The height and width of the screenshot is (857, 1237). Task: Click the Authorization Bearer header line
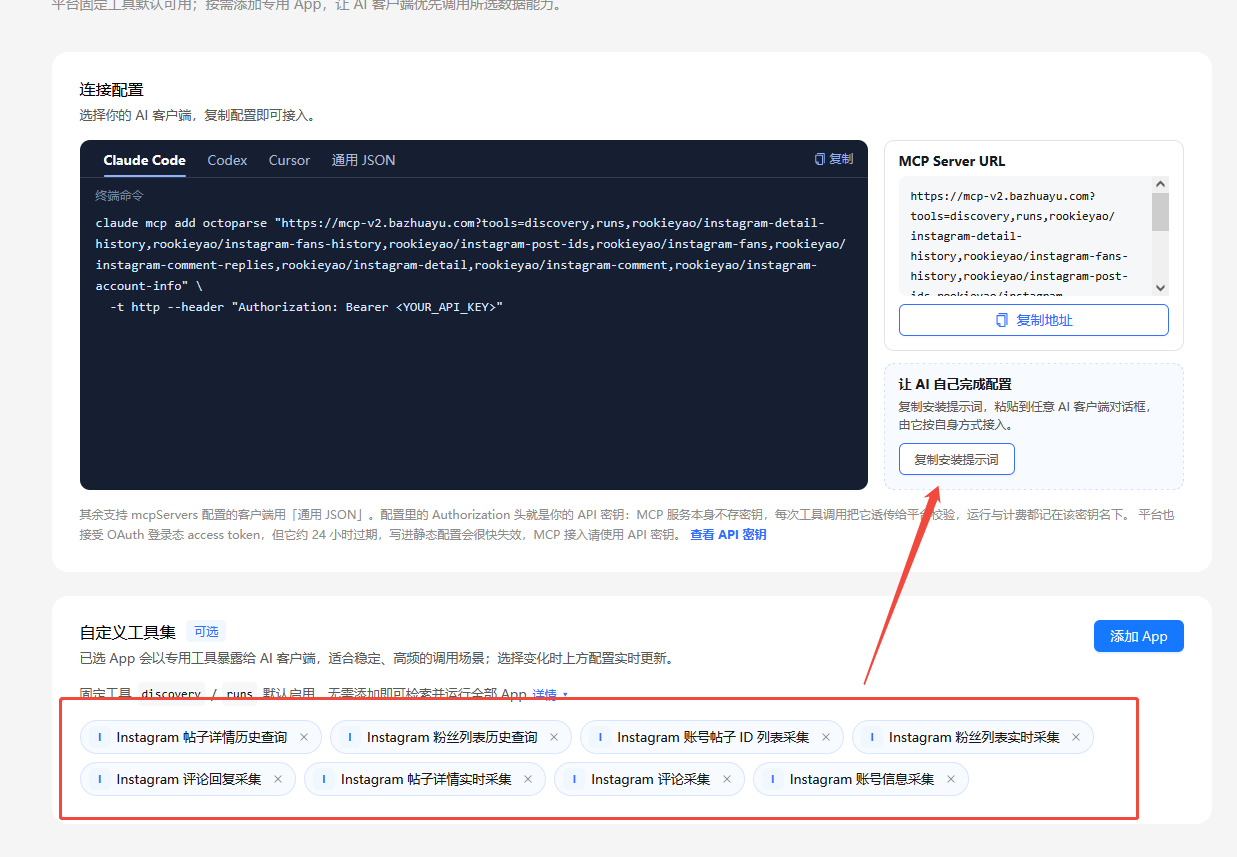(306, 307)
